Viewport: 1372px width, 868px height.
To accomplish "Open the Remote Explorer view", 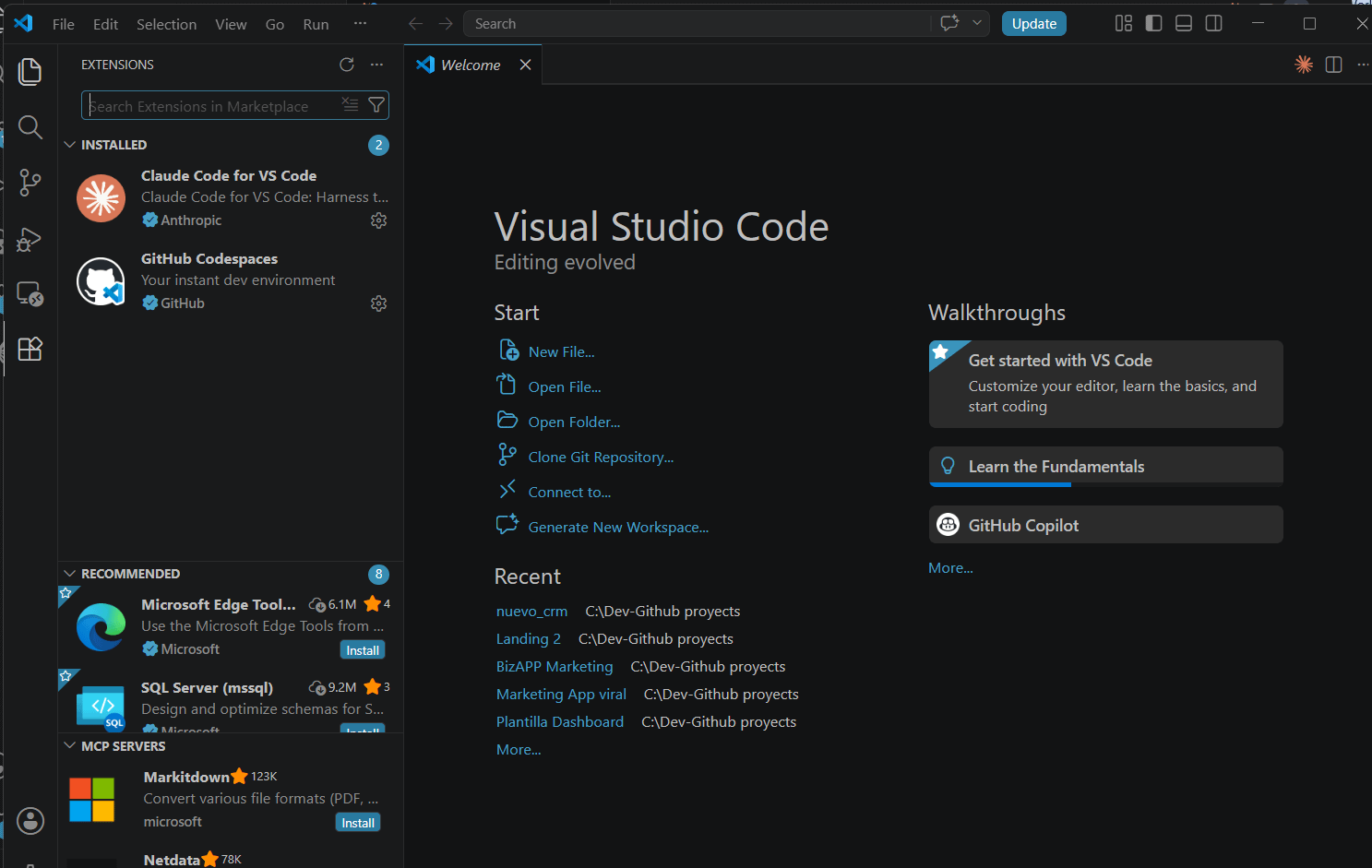I will point(30,294).
